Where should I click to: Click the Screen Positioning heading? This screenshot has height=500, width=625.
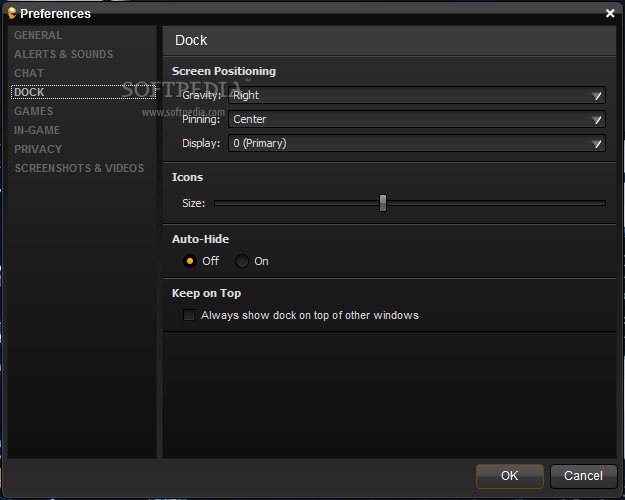click(224, 71)
